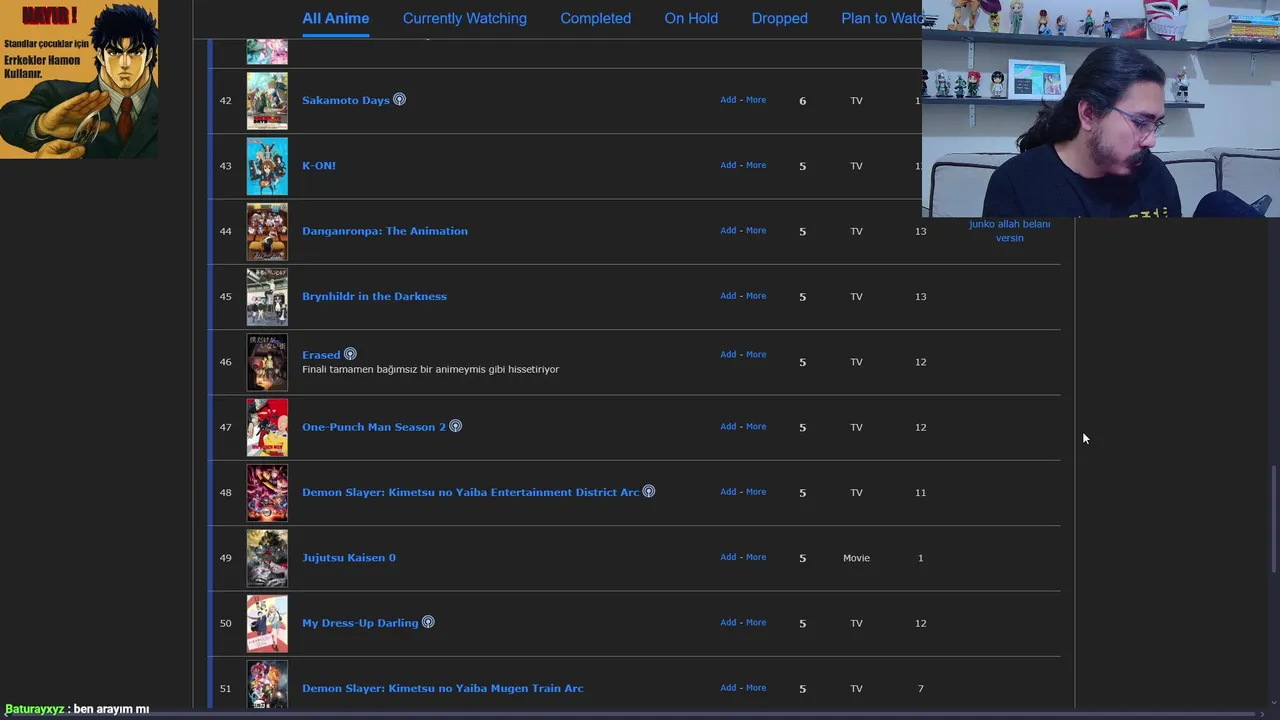Click the Sakamoto Days cover thumbnail

(x=267, y=101)
